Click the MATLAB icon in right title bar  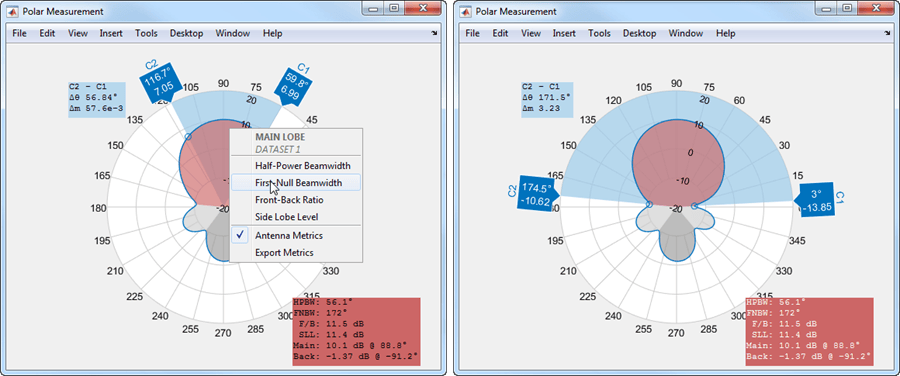466,11
